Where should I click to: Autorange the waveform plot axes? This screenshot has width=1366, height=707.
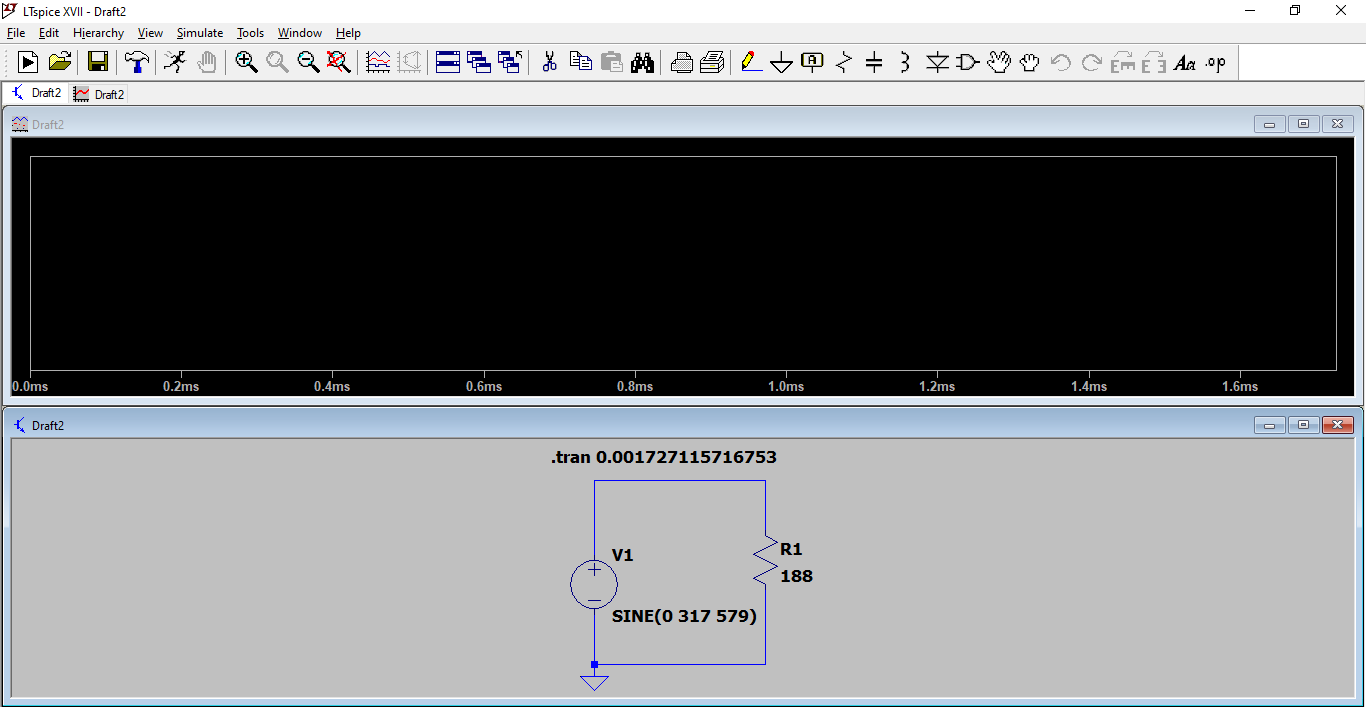click(x=378, y=62)
